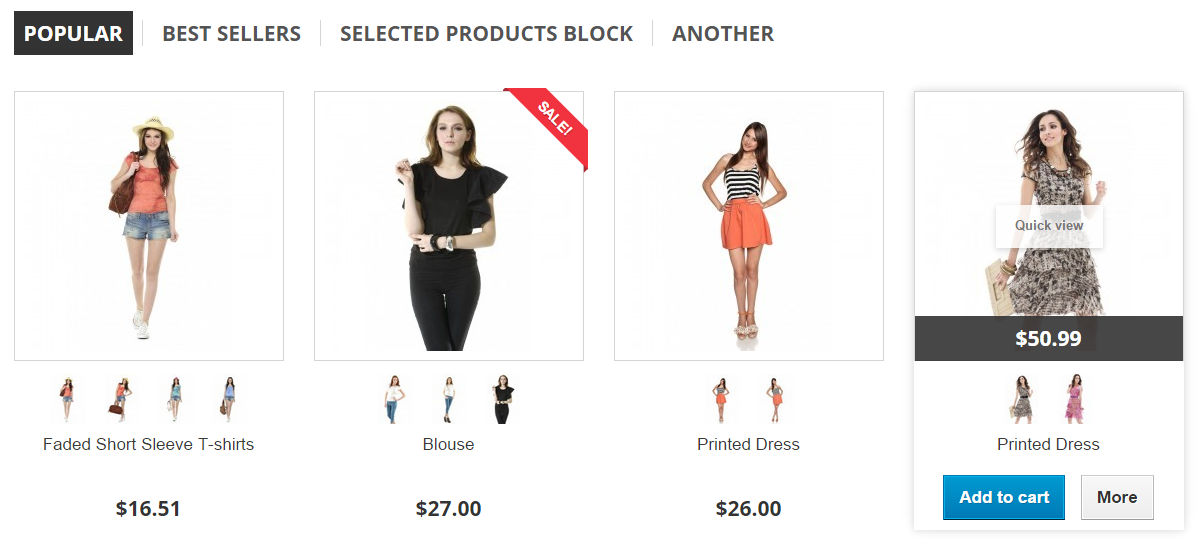The width and height of the screenshot is (1201, 547).
Task: Open the Selected Products Block tab
Action: tap(486, 34)
